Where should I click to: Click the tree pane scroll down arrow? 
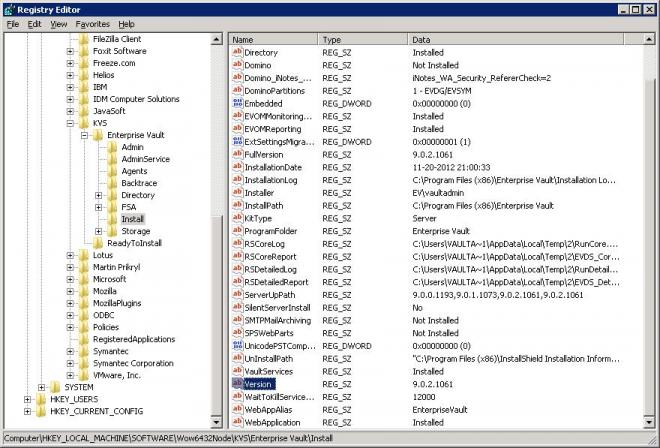216,422
